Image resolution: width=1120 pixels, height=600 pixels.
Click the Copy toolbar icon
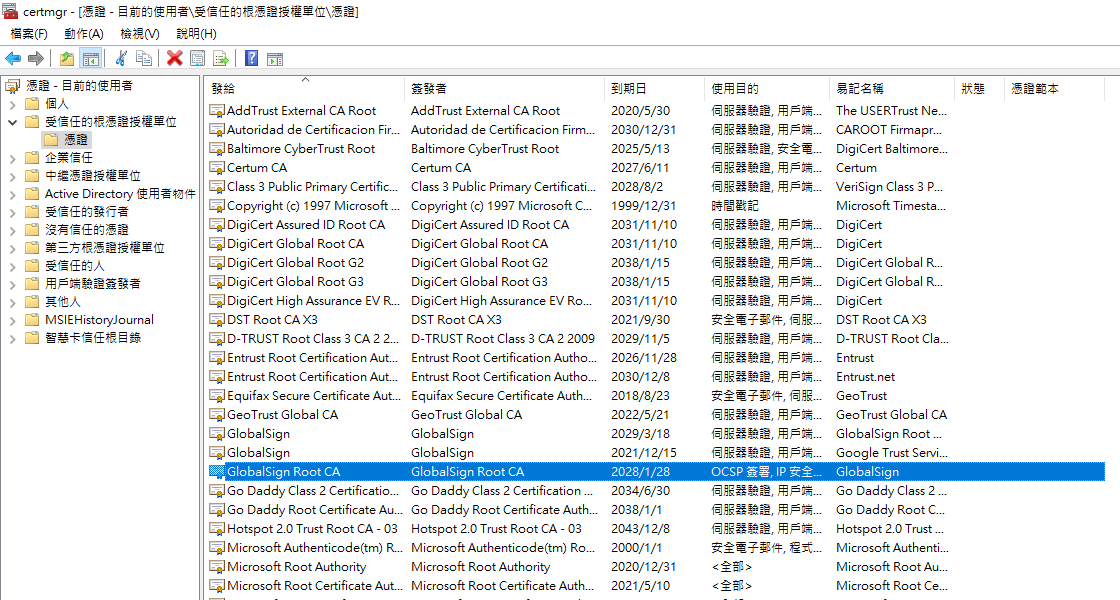[142, 57]
